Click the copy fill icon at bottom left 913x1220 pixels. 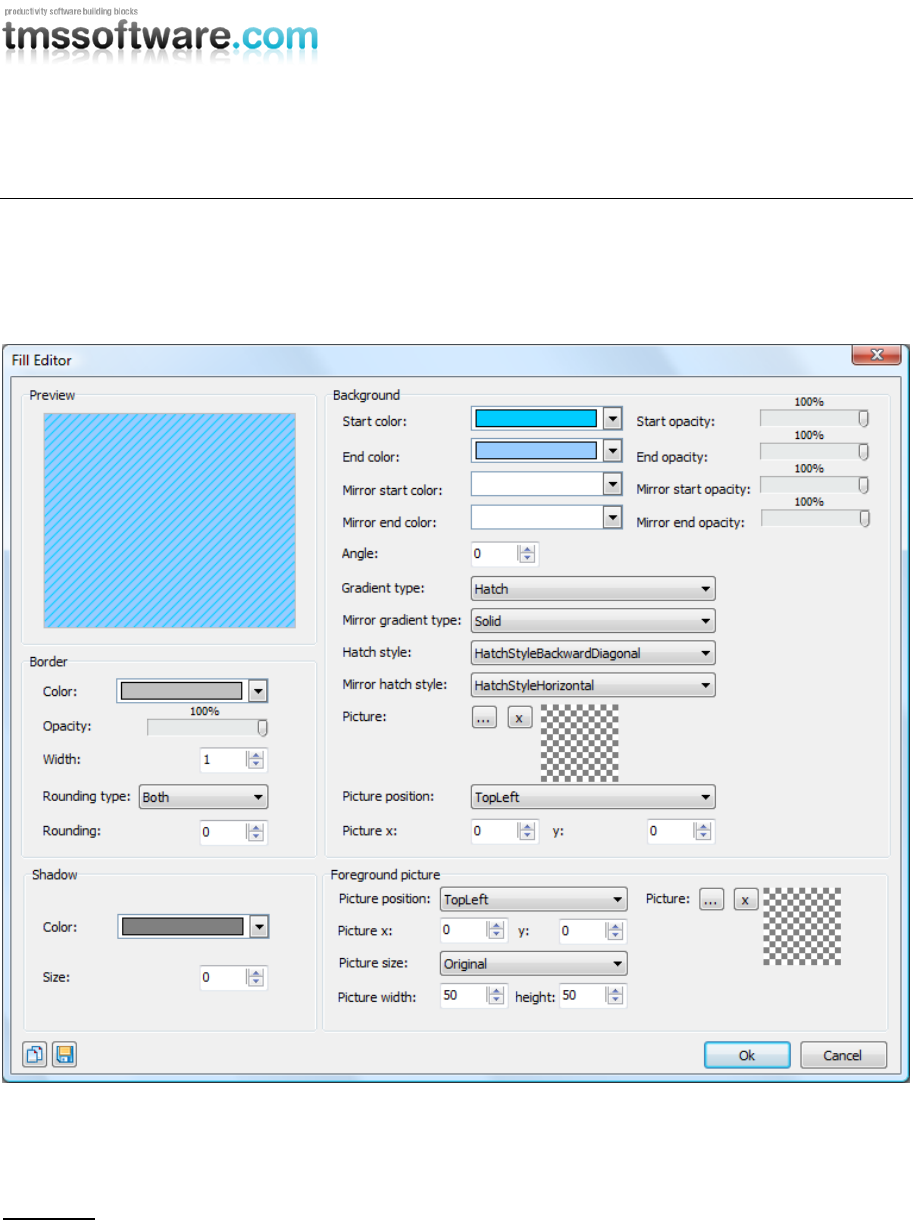tap(36, 1055)
